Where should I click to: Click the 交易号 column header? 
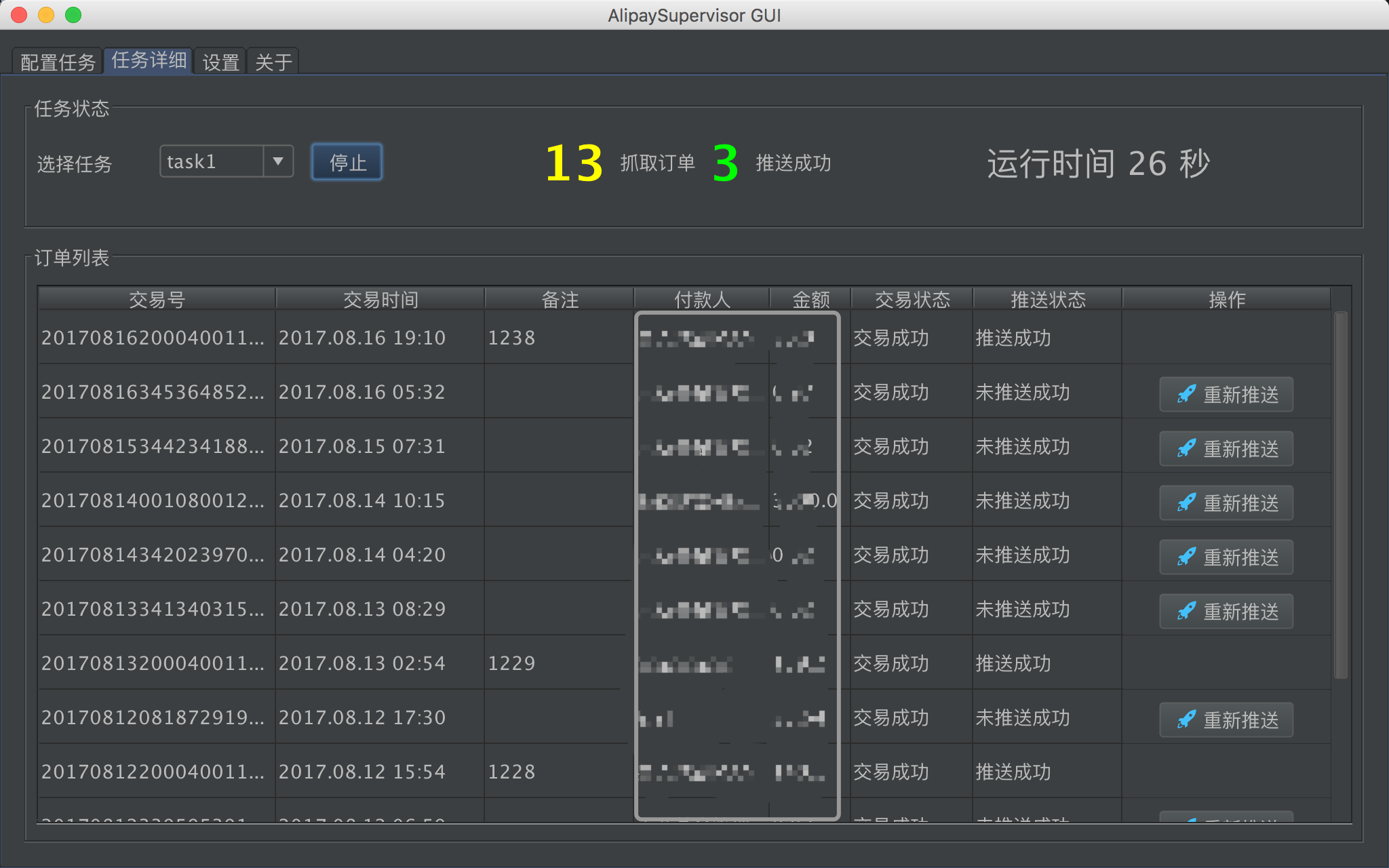(x=157, y=299)
